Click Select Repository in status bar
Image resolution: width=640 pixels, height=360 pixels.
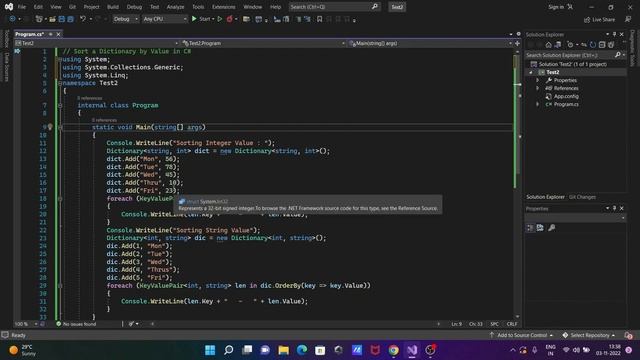(x=589, y=336)
